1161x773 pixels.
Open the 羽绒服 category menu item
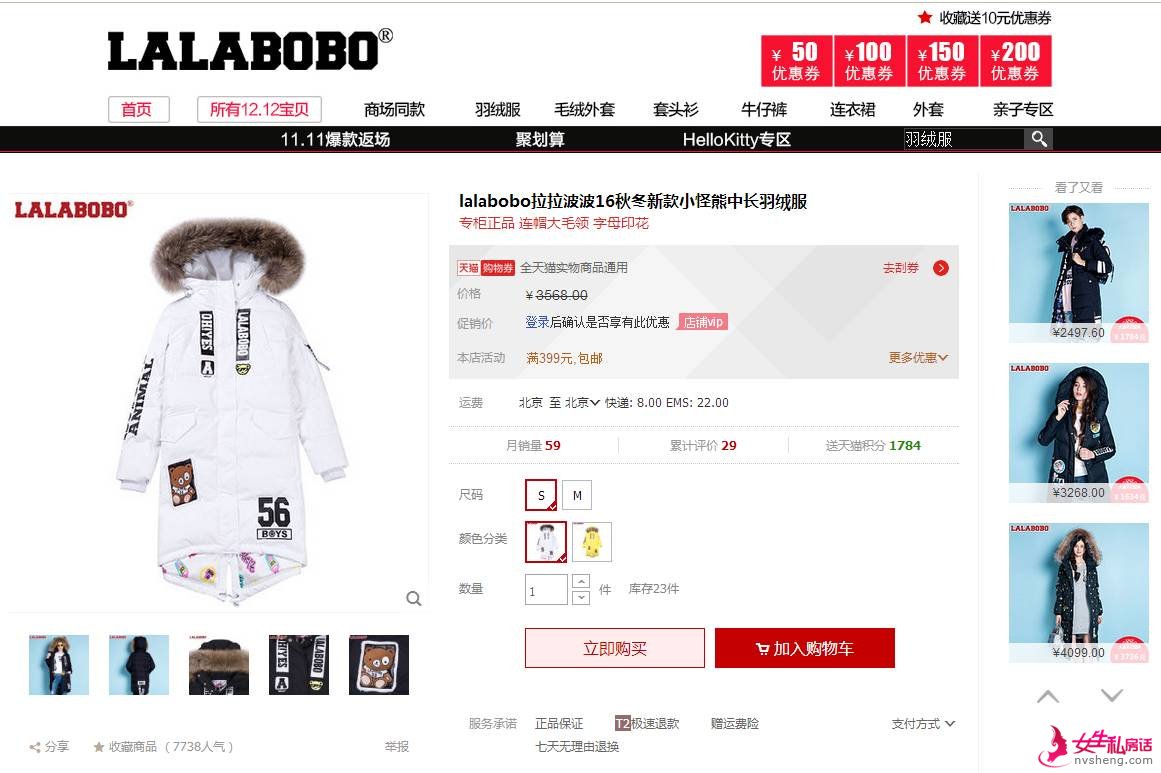click(498, 110)
